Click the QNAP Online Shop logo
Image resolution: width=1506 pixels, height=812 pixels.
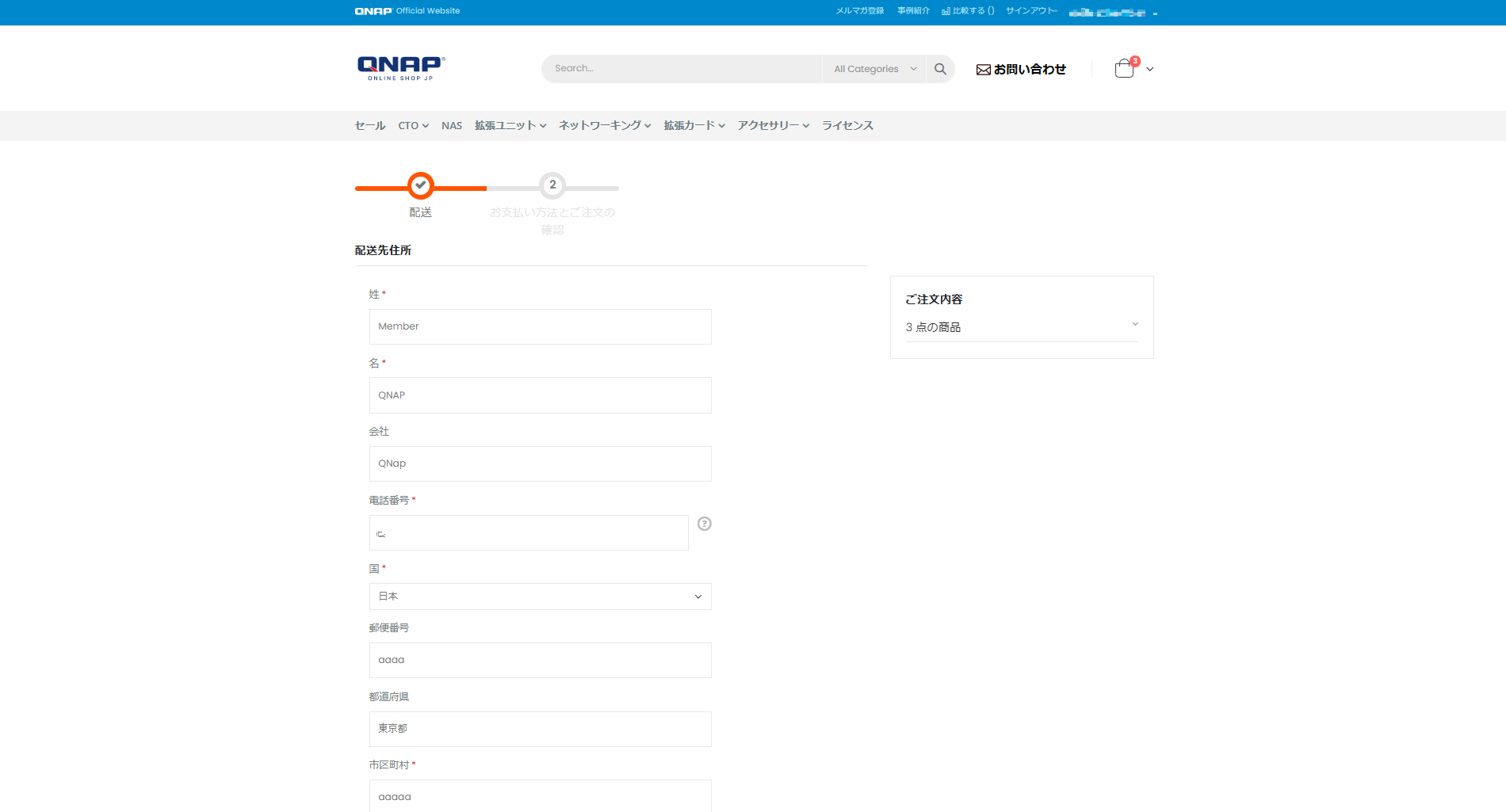pyautogui.click(x=401, y=68)
